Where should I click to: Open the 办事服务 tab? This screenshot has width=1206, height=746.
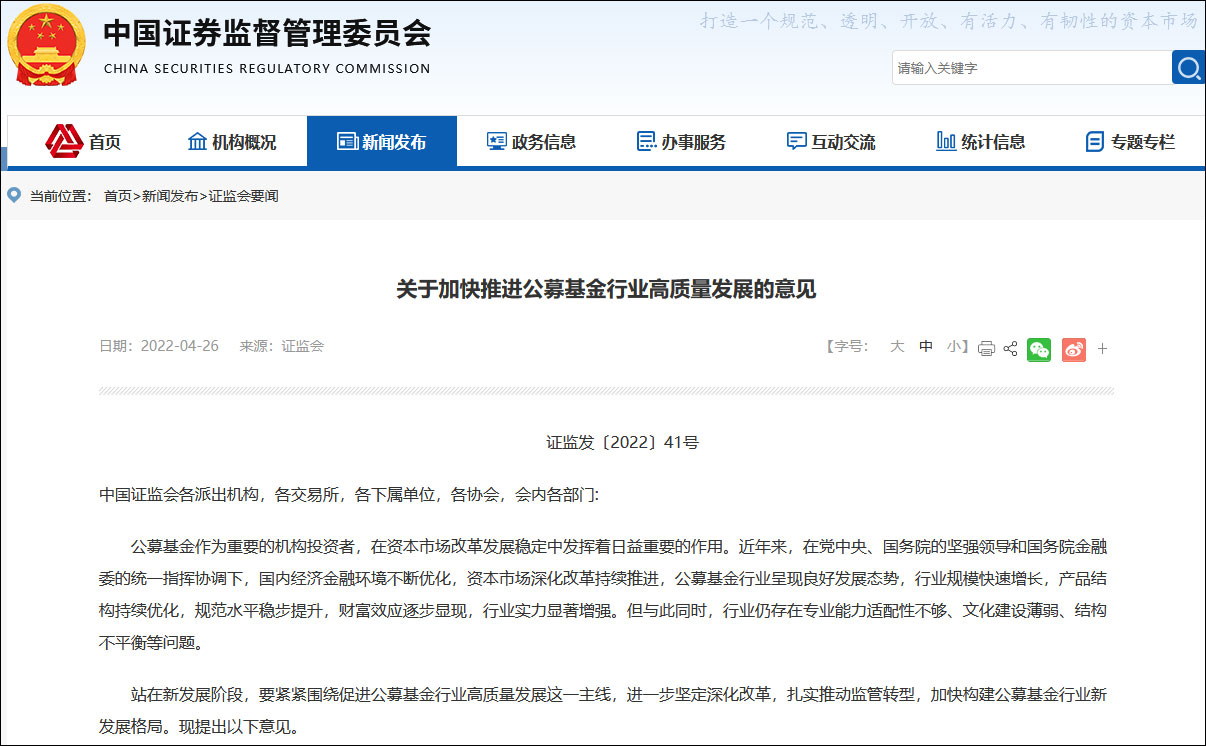coord(682,142)
